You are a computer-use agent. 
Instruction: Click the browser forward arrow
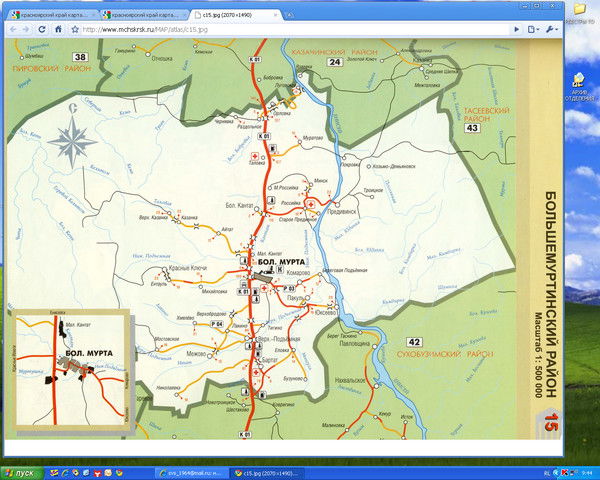click(x=26, y=30)
